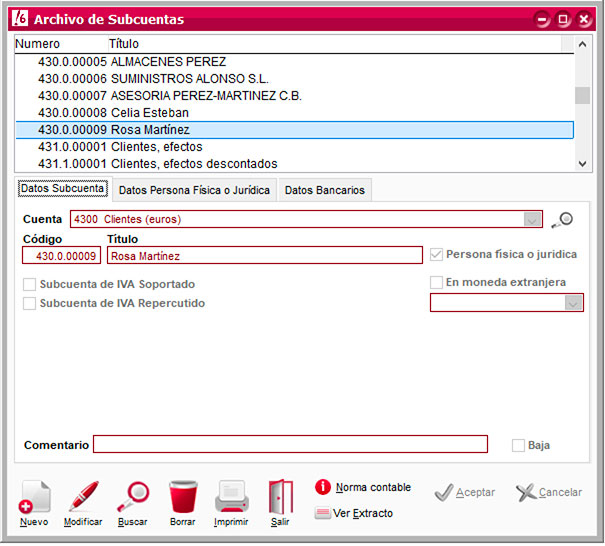The height and width of the screenshot is (546, 605).
Task: Click the Cancelar X icon
Action: (526, 492)
